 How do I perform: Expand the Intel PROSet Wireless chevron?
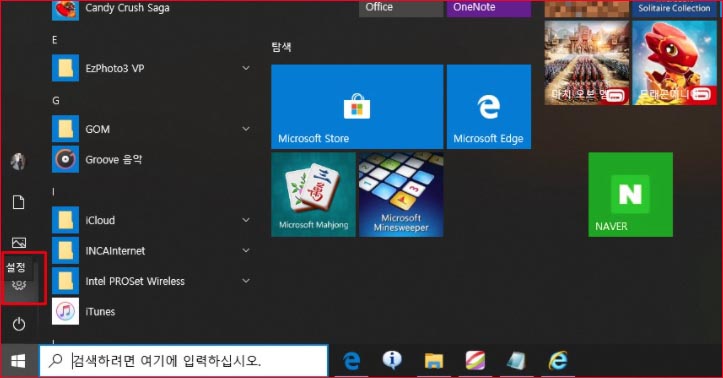[x=246, y=281]
